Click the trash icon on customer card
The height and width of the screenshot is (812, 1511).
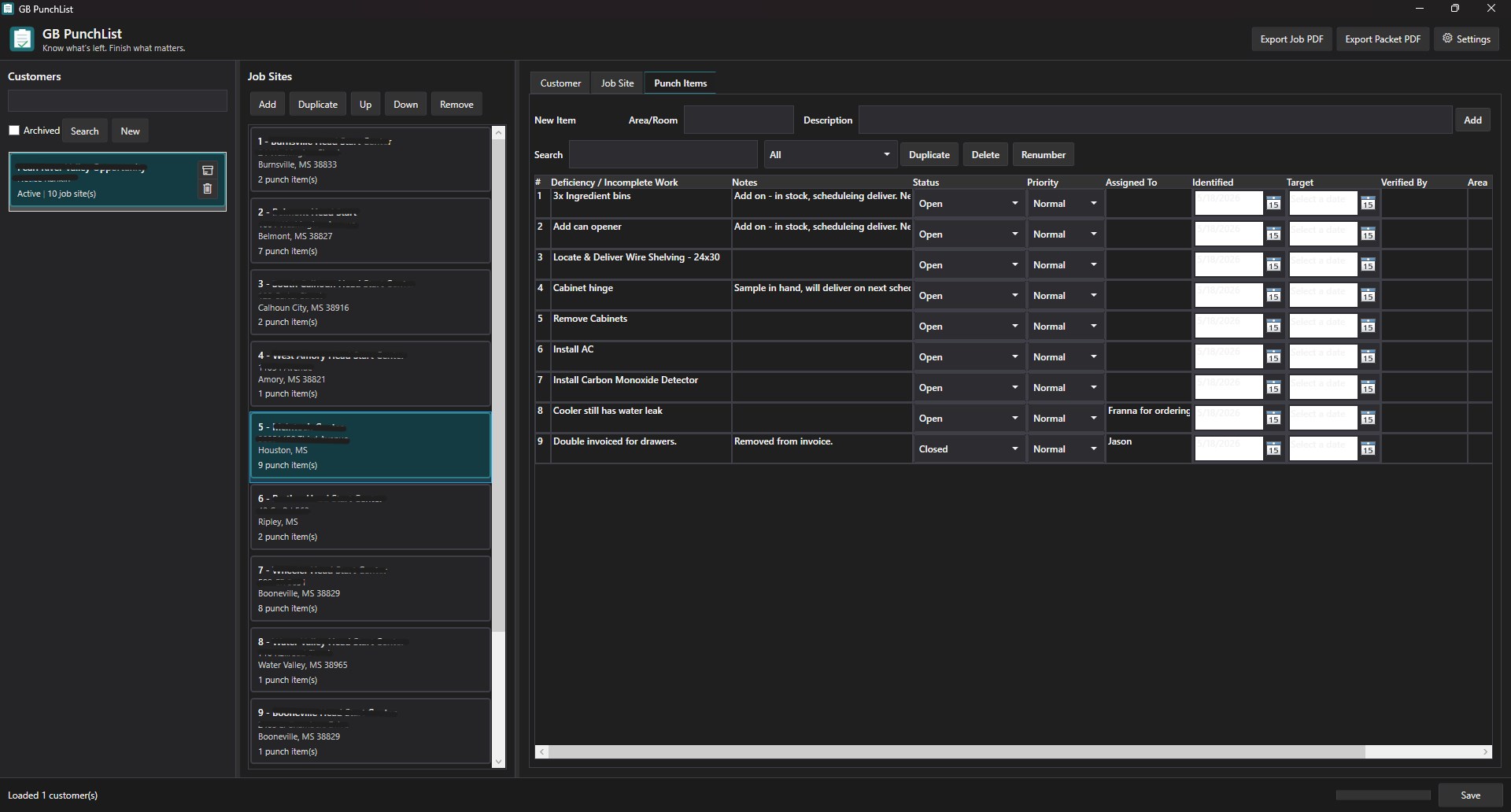click(208, 189)
